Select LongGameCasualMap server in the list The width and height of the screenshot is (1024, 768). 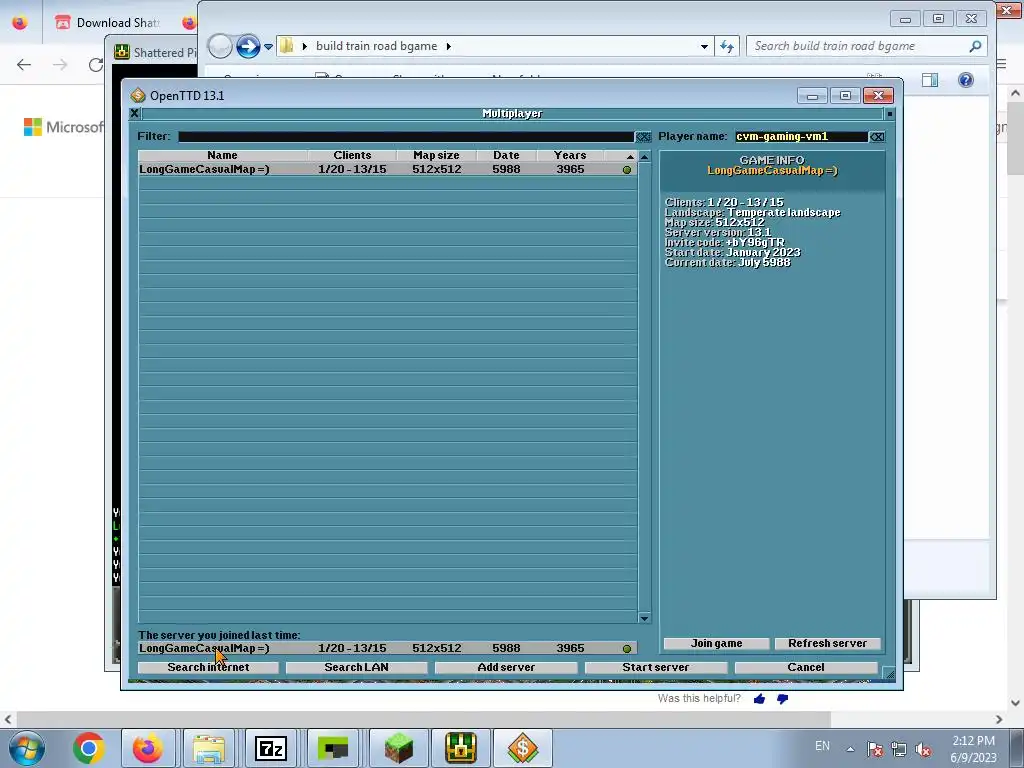387,169
